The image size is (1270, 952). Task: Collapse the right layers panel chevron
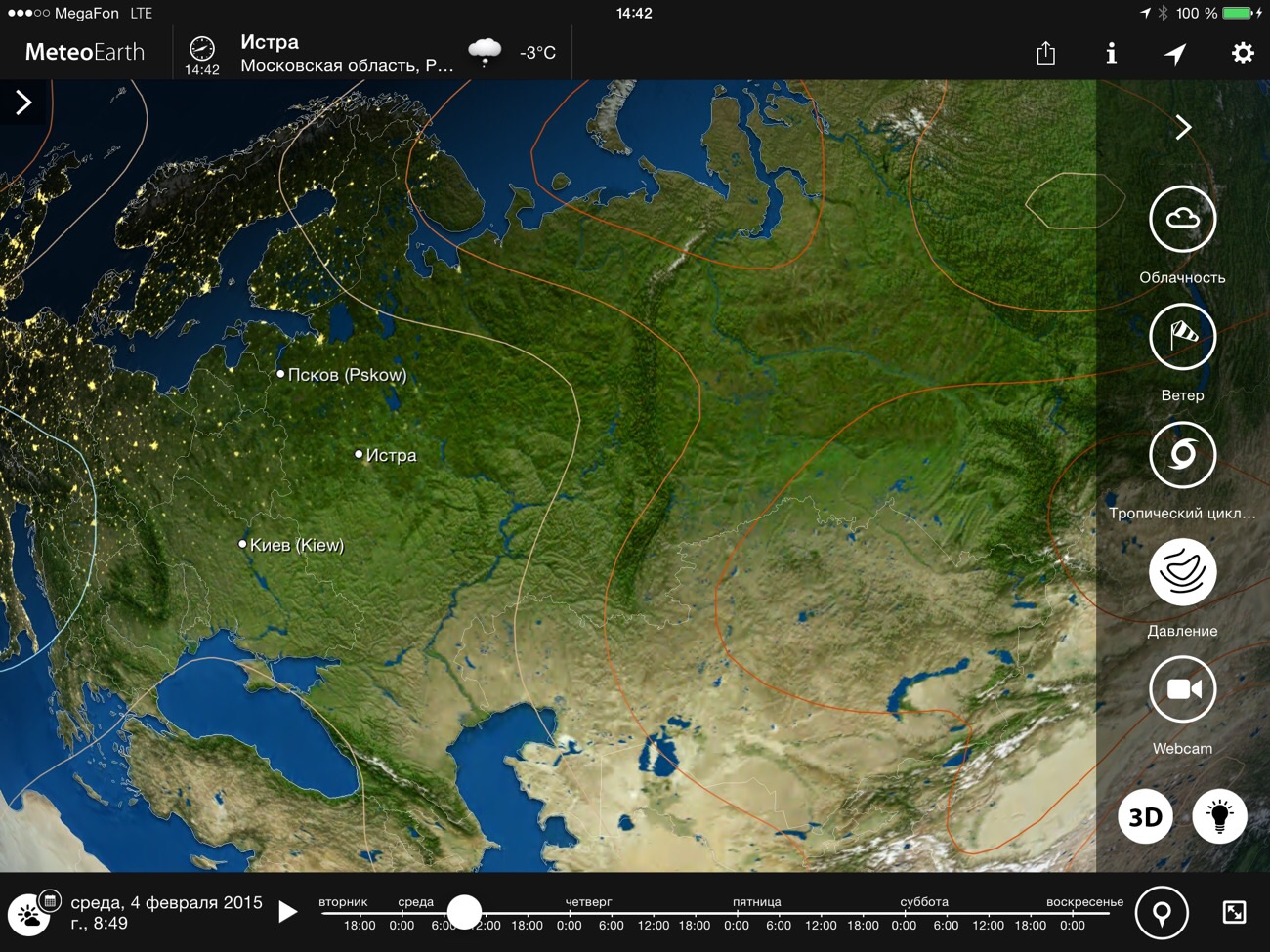tap(1183, 127)
